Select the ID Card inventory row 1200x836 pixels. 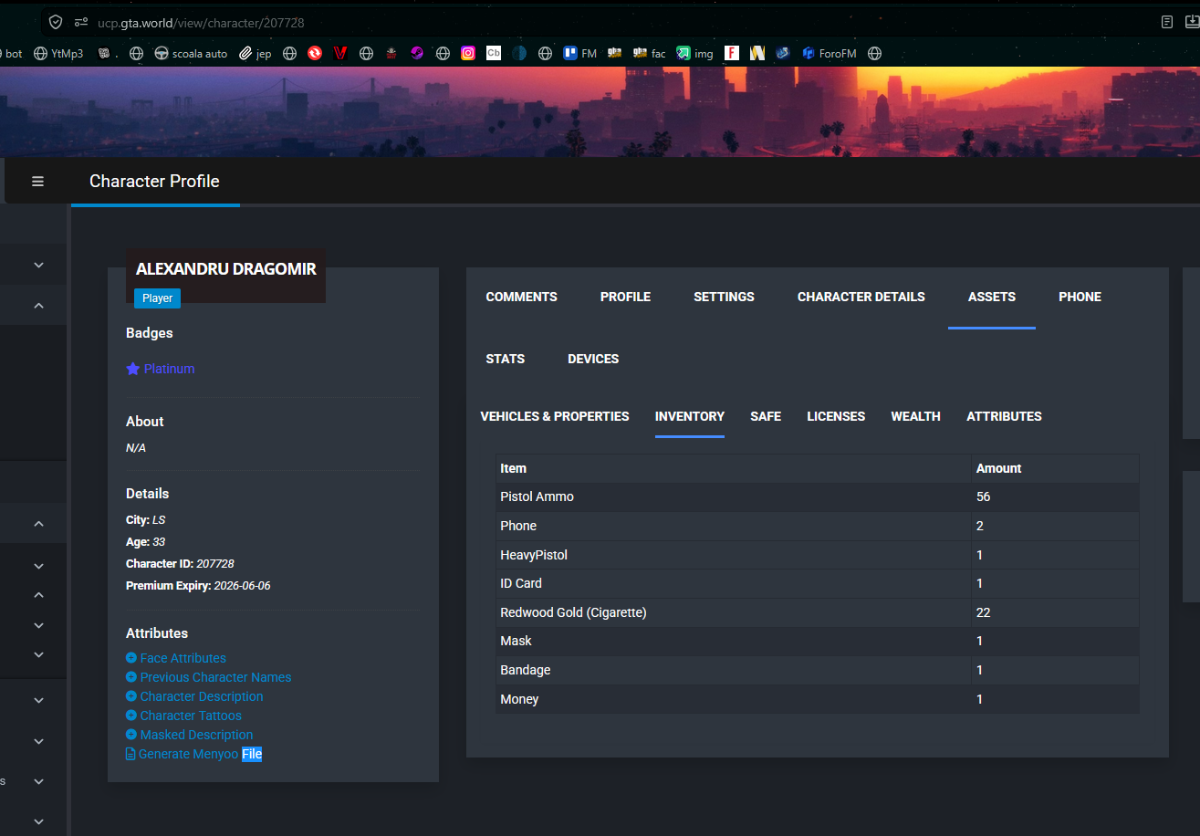tap(817, 583)
